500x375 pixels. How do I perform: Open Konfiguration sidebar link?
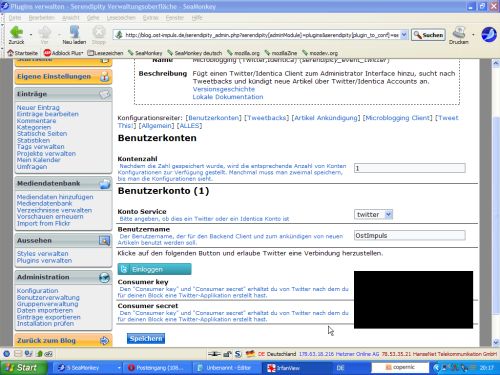(37, 291)
